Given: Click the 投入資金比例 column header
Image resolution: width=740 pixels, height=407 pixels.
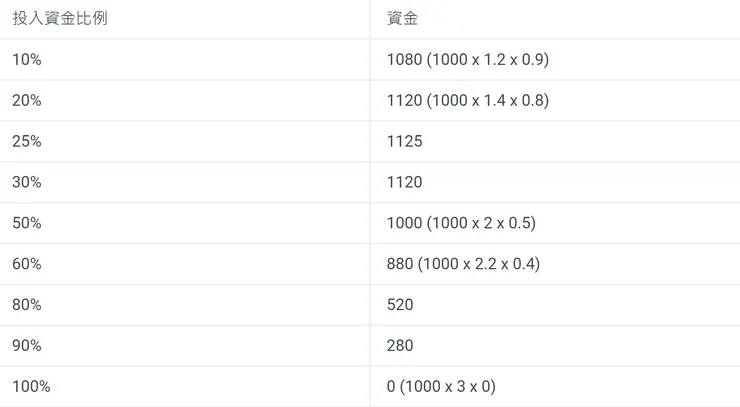Looking at the screenshot, I should click(59, 19).
